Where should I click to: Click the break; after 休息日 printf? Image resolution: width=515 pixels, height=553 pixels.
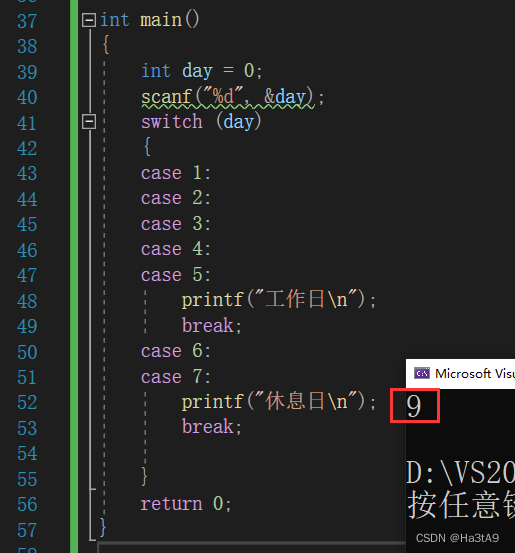tap(212, 426)
